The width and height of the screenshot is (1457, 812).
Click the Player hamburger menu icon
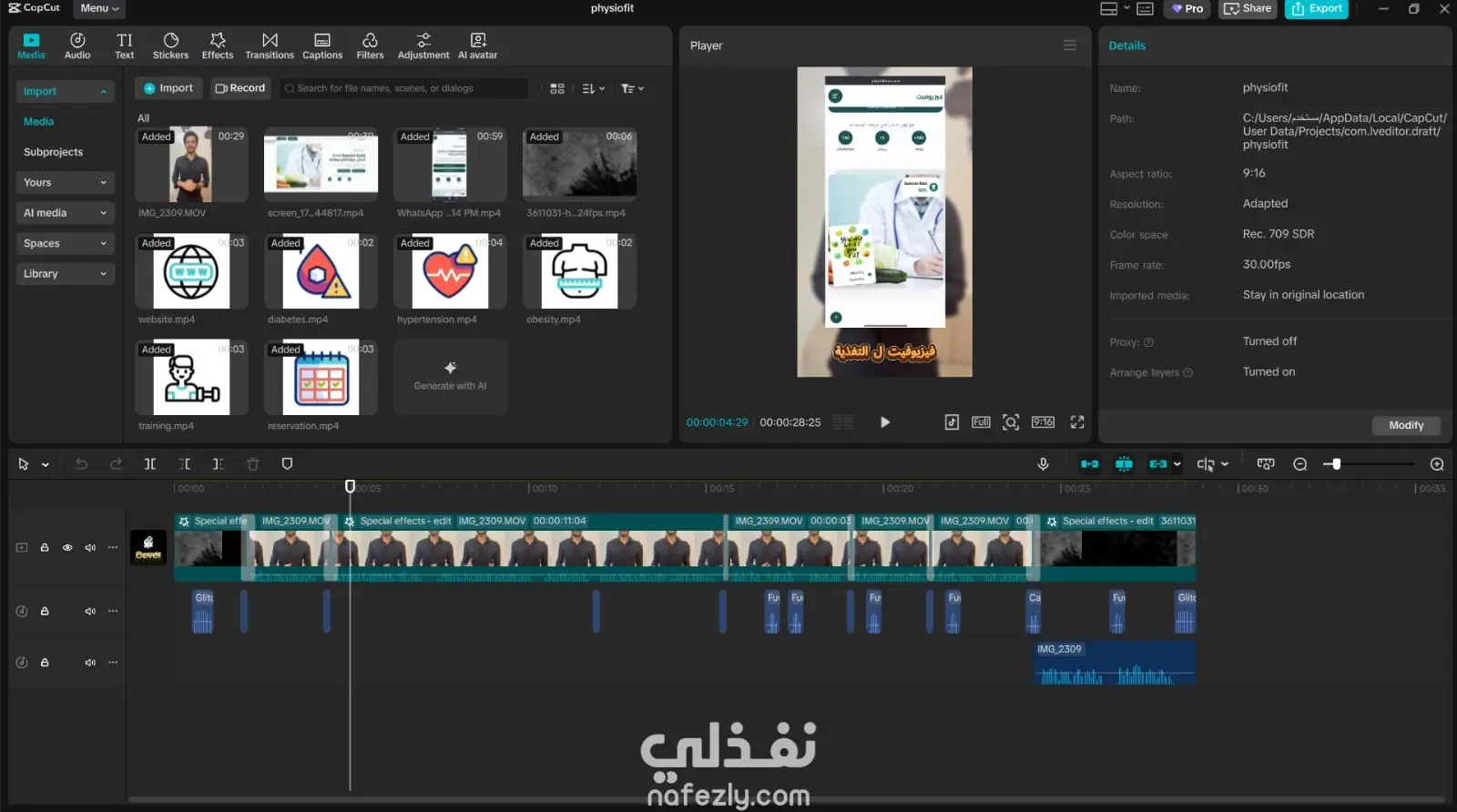(x=1070, y=46)
